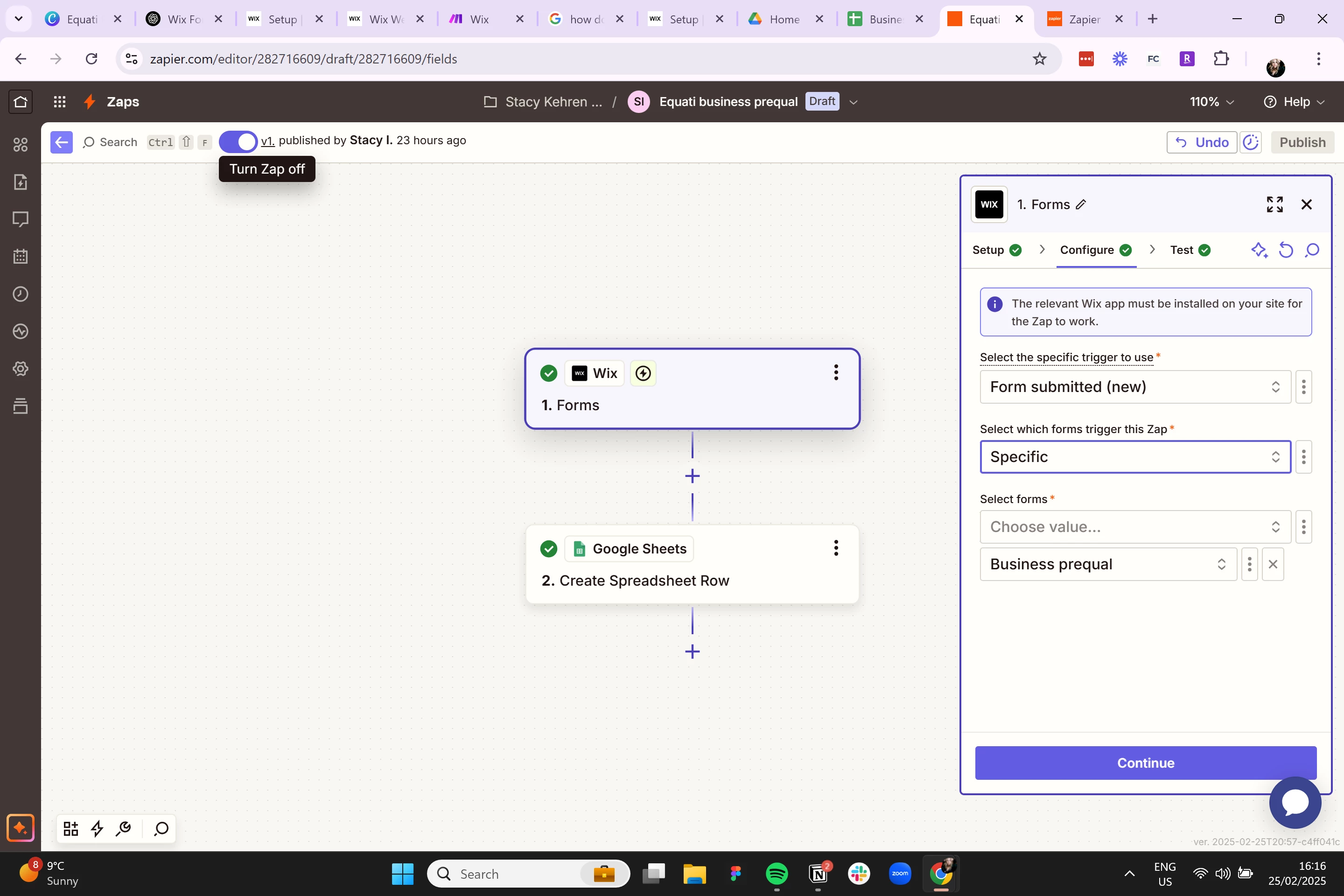Open a new browser tab

coord(1153,19)
